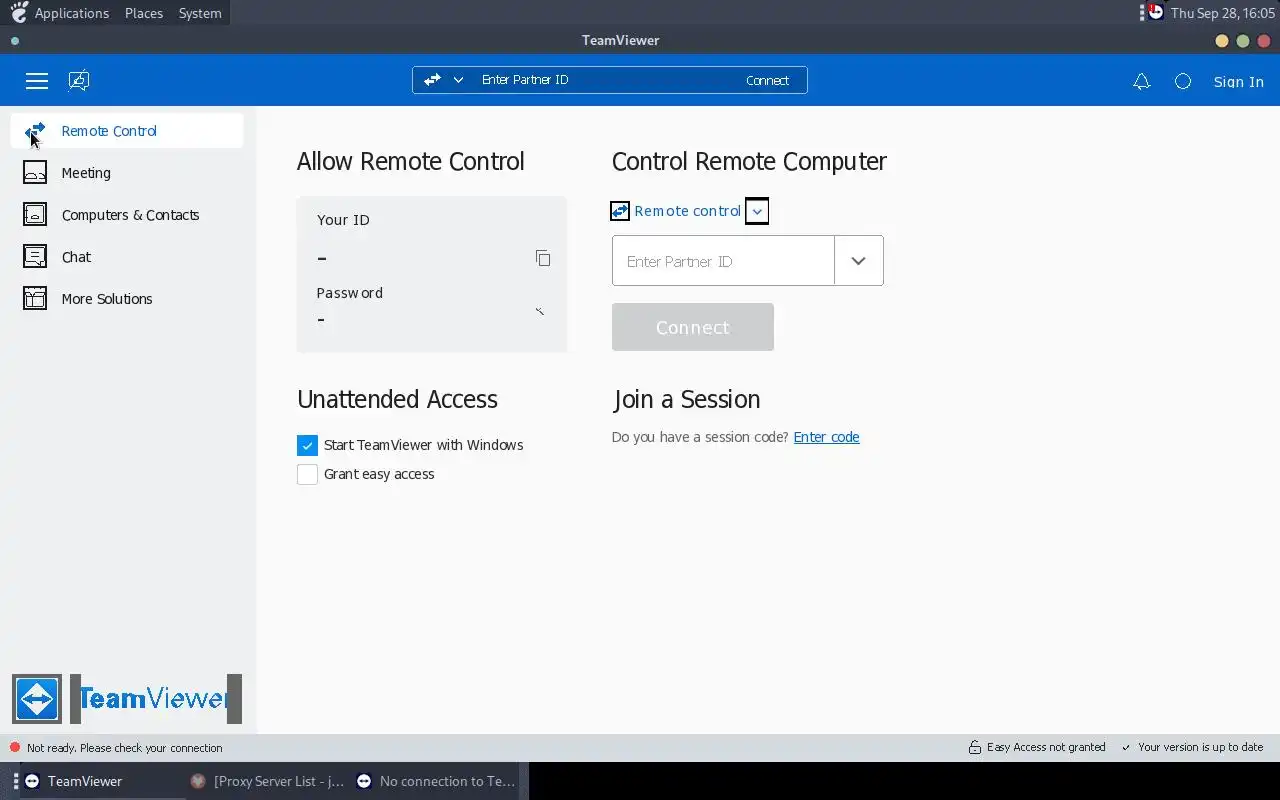Copy Your ID with the copy icon

[543, 258]
